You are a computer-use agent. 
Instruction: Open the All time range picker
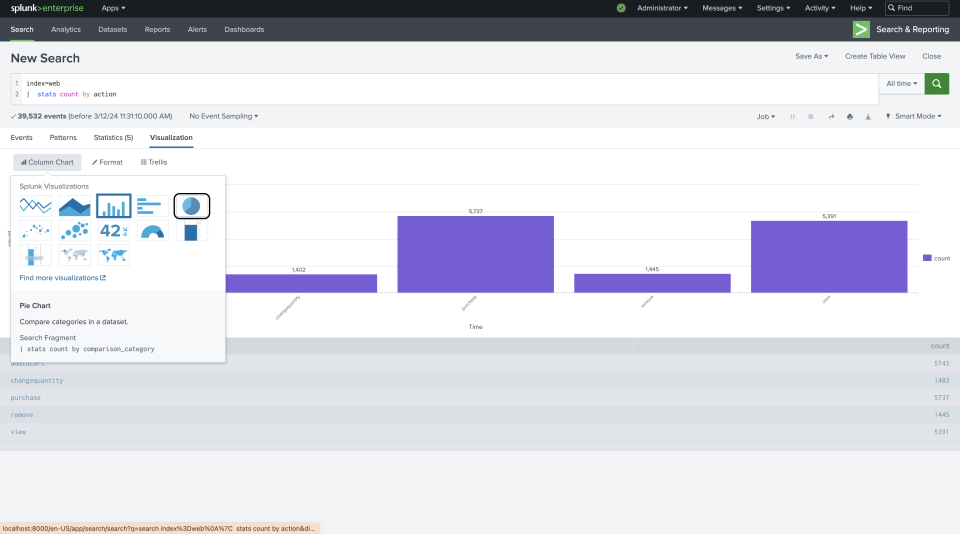[902, 83]
